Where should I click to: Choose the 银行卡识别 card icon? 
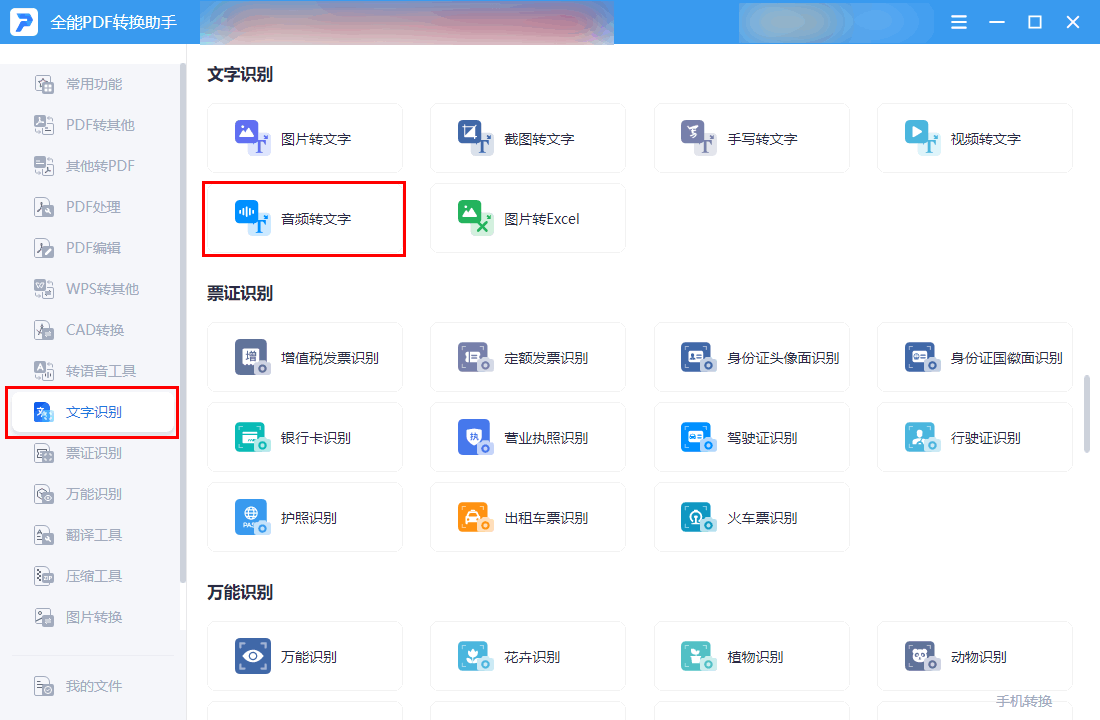coord(253,437)
